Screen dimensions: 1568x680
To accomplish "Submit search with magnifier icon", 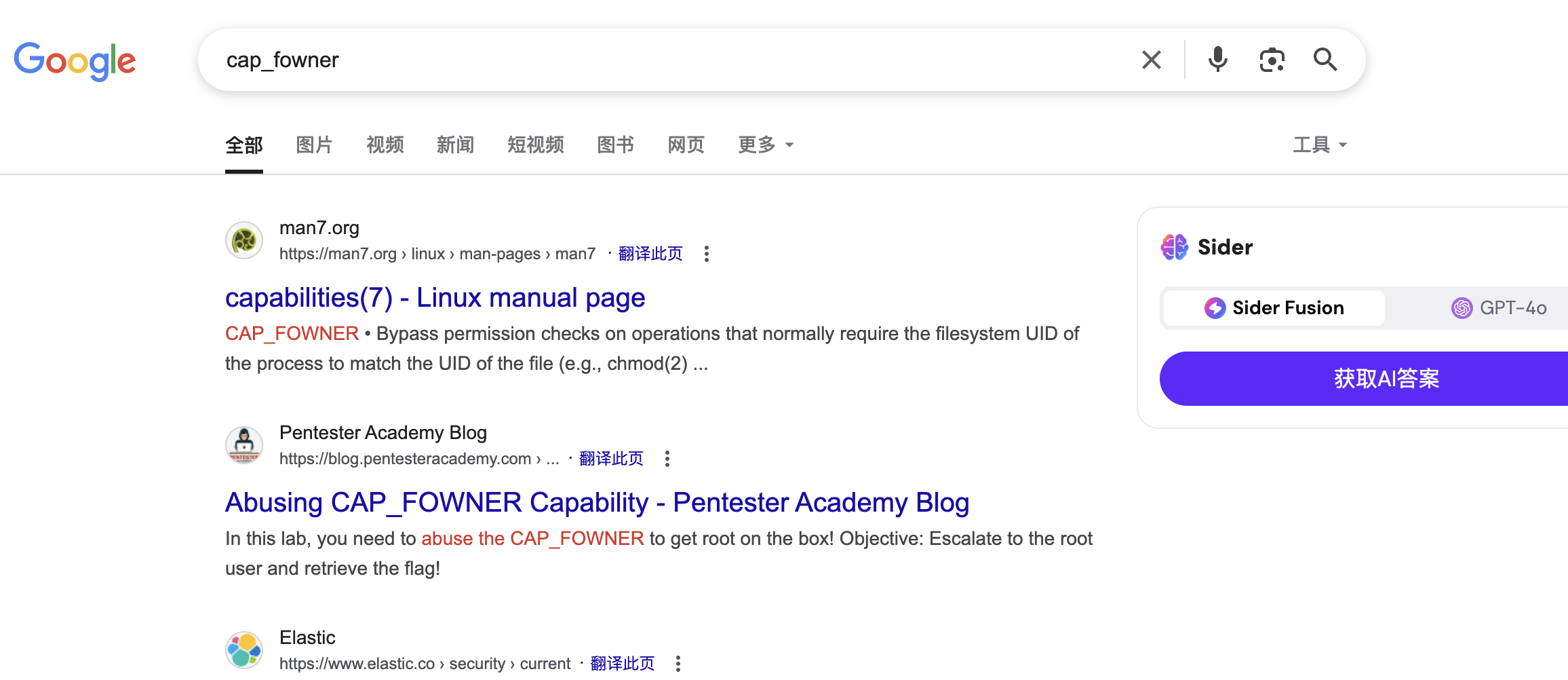I will [1325, 60].
